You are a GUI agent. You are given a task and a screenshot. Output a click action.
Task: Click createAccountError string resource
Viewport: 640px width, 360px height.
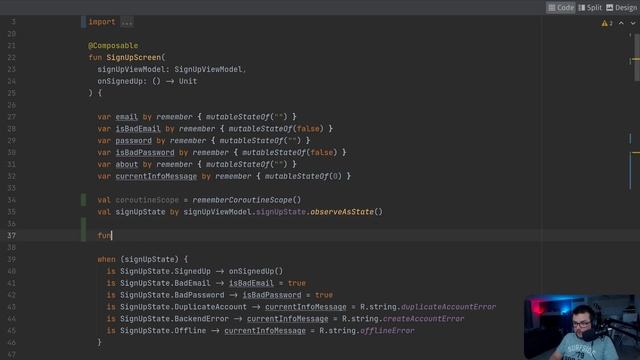pos(423,318)
